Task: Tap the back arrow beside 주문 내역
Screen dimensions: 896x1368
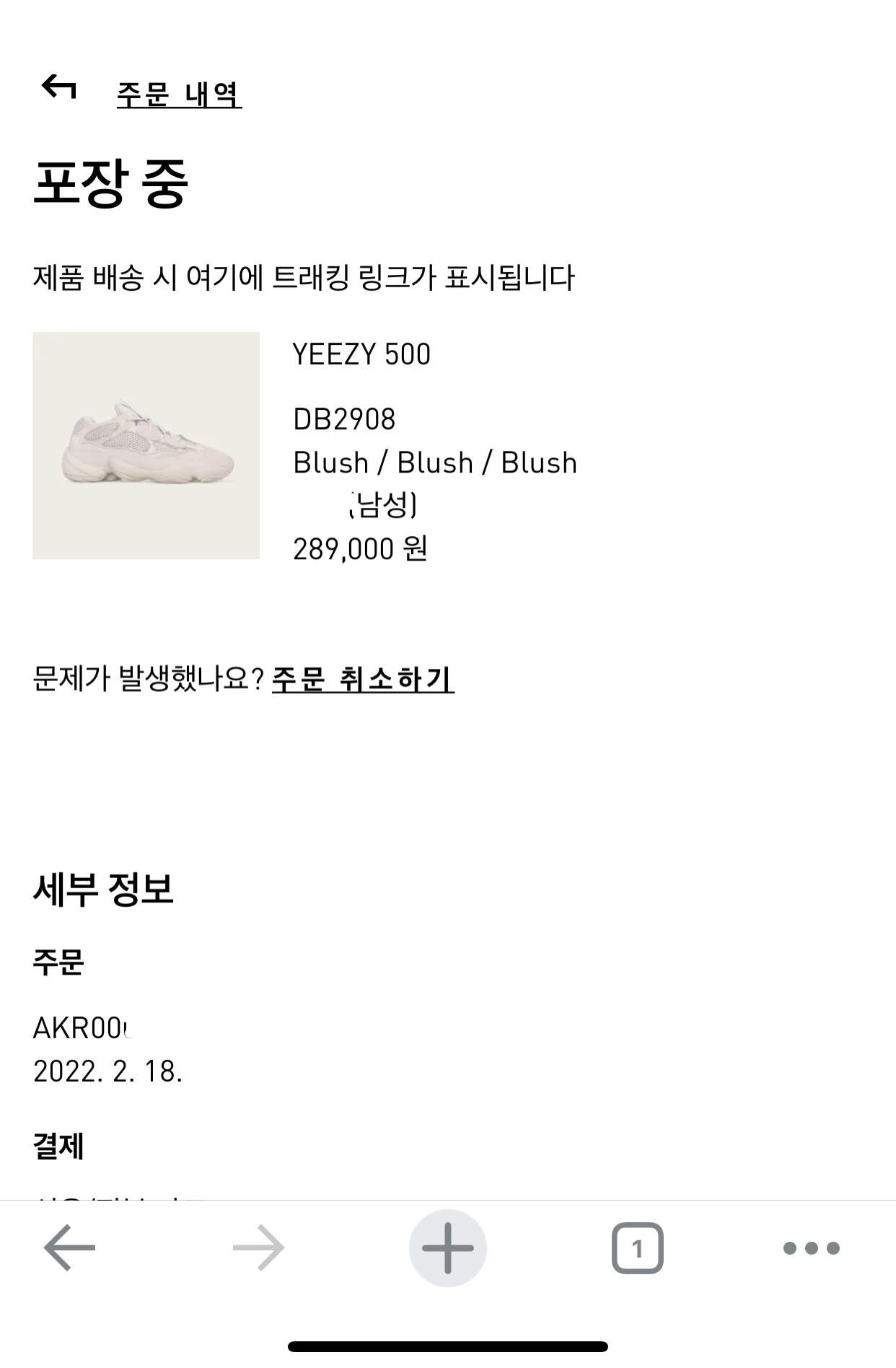Action: 59,88
